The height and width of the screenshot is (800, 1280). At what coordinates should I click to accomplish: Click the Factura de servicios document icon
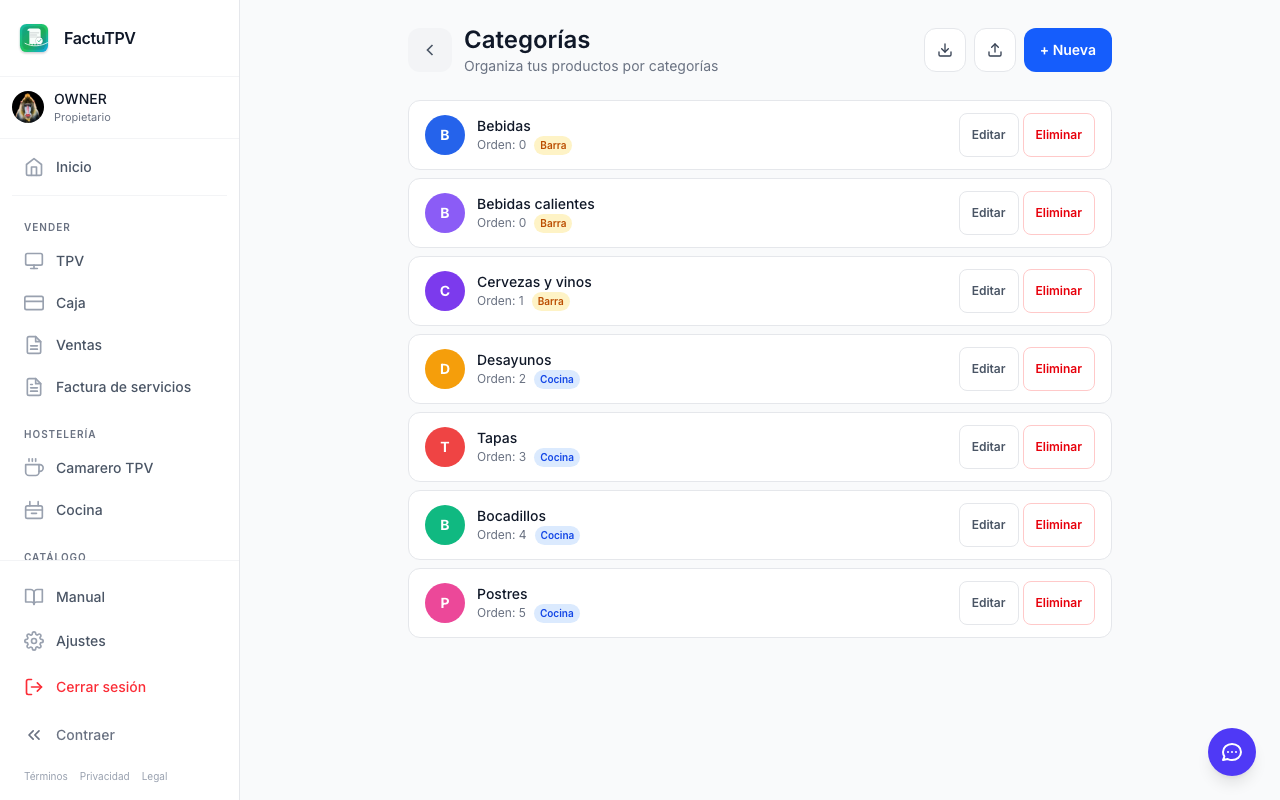(34, 387)
